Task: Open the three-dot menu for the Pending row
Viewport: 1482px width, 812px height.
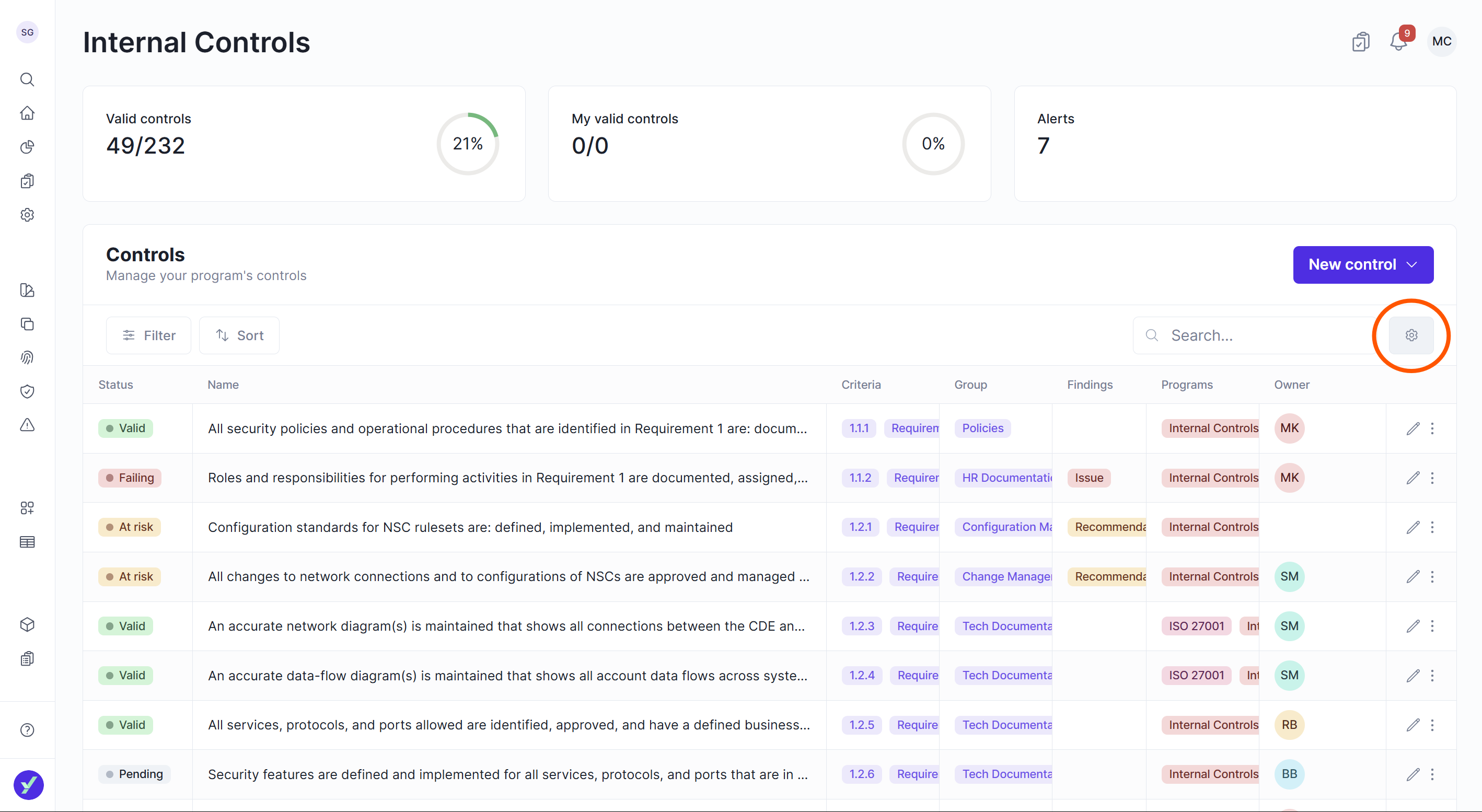Action: [x=1432, y=774]
